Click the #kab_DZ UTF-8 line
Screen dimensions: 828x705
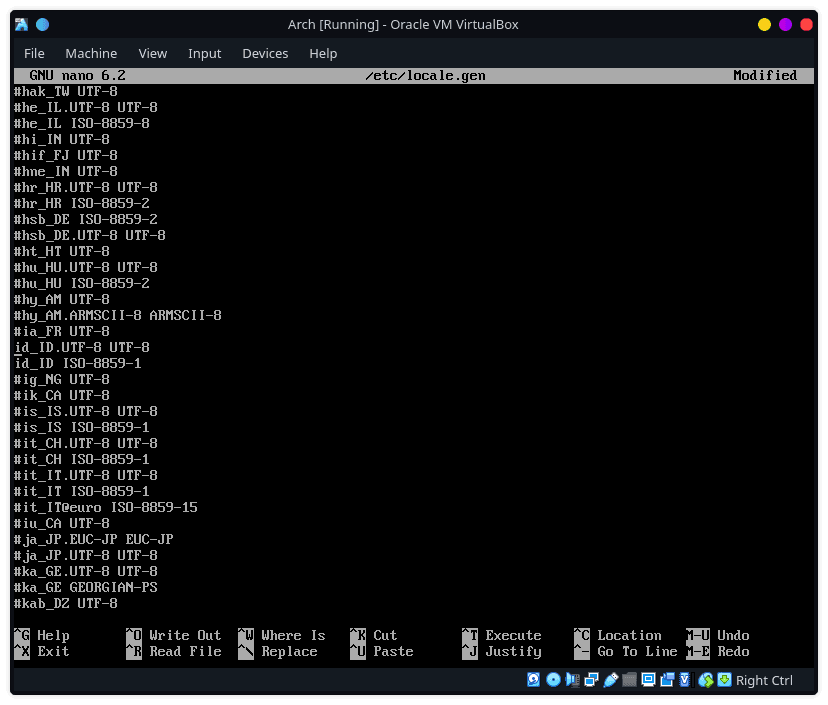66,604
